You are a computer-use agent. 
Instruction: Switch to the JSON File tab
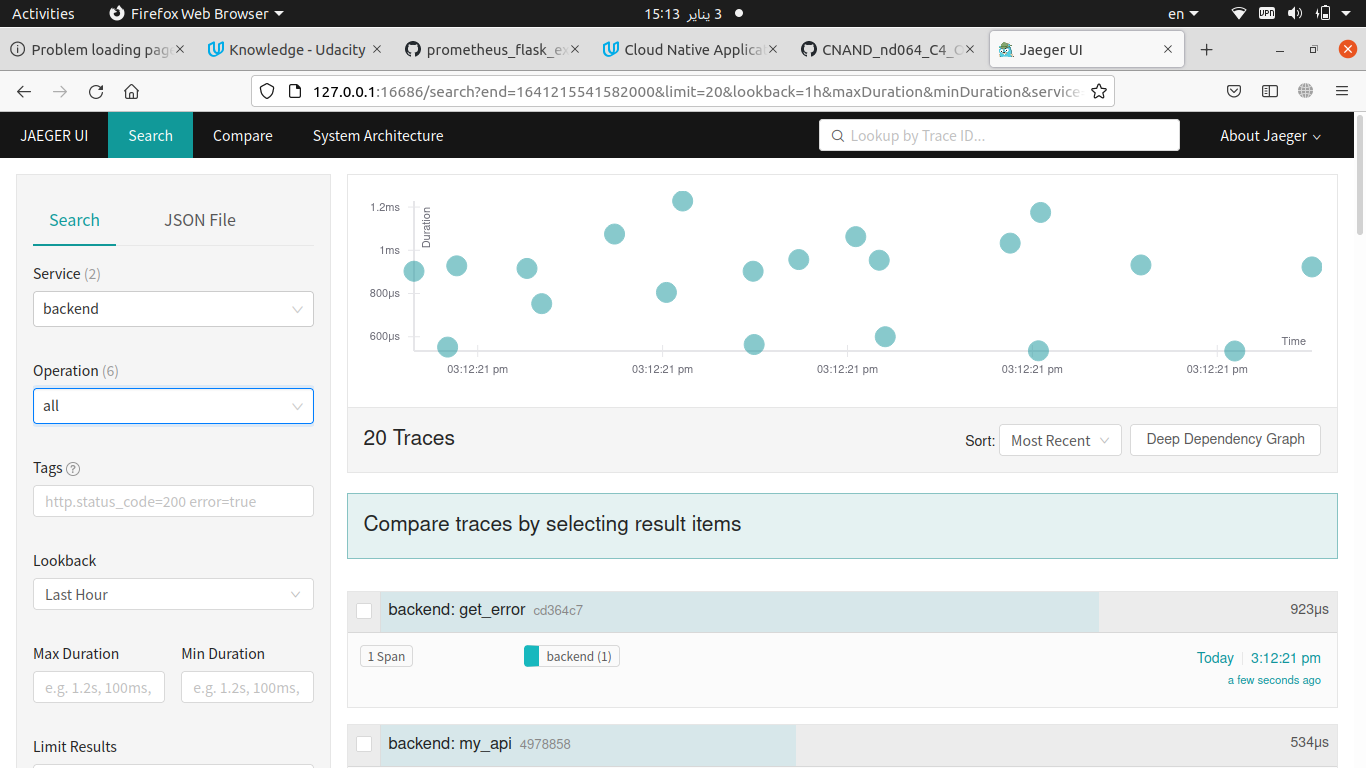199,220
